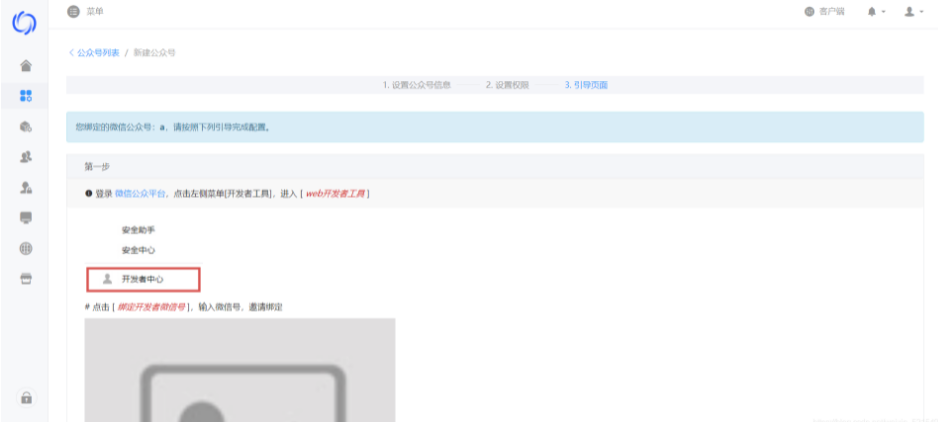The width and height of the screenshot is (938, 422).
Task: Open the globe sidebar icon
Action: [x=26, y=248]
